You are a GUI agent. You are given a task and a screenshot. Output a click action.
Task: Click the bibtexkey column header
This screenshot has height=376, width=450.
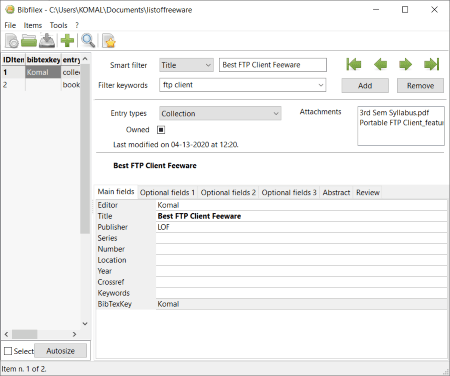point(43,60)
